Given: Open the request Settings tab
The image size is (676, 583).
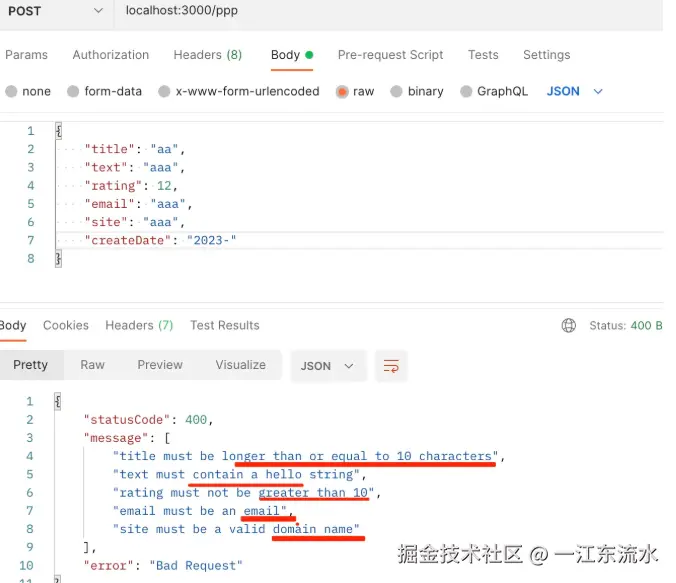Looking at the screenshot, I should [x=547, y=55].
